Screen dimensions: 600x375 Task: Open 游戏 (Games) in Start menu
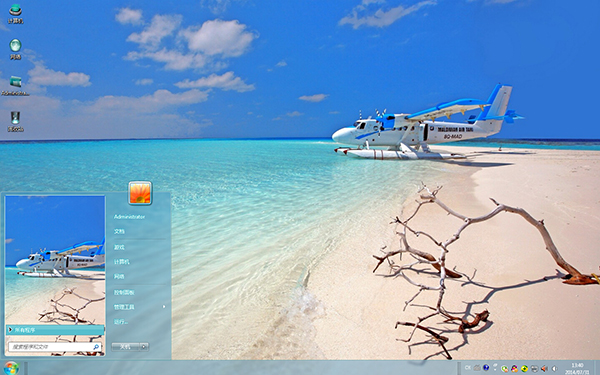tap(119, 247)
